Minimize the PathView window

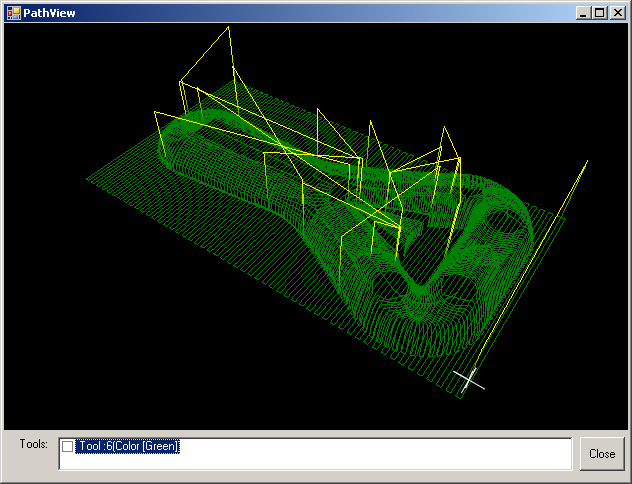pyautogui.click(x=584, y=13)
